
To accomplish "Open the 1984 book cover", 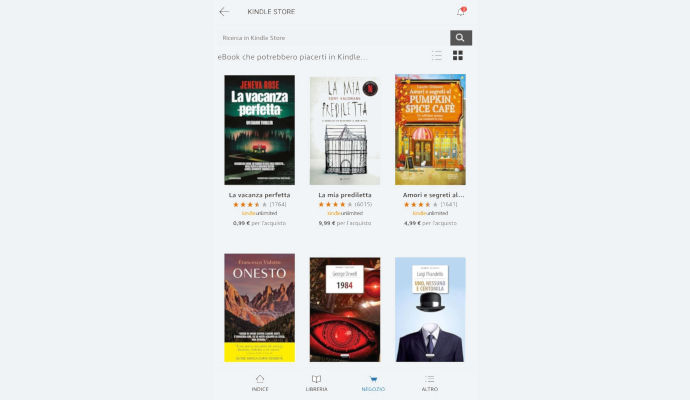I will [345, 310].
